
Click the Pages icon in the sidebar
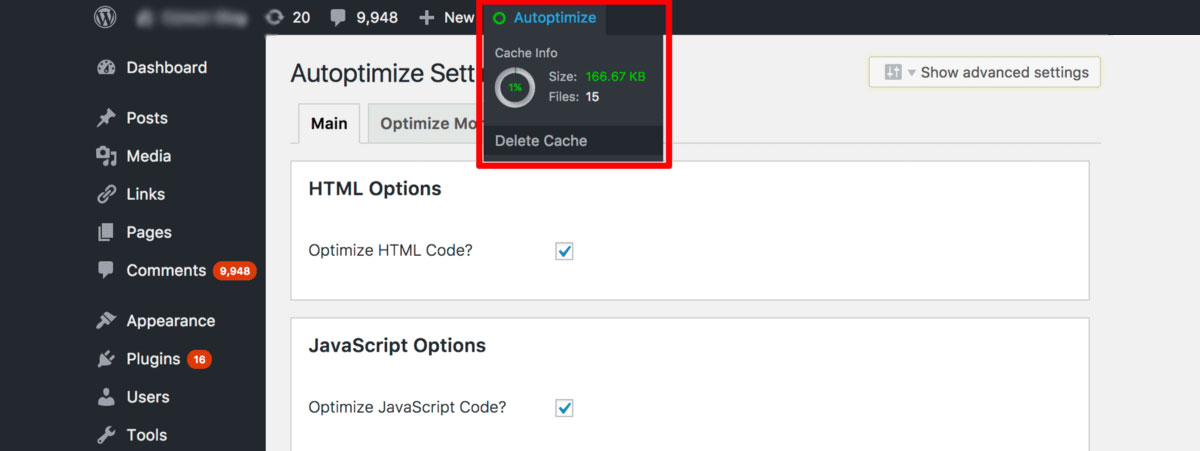tap(106, 232)
